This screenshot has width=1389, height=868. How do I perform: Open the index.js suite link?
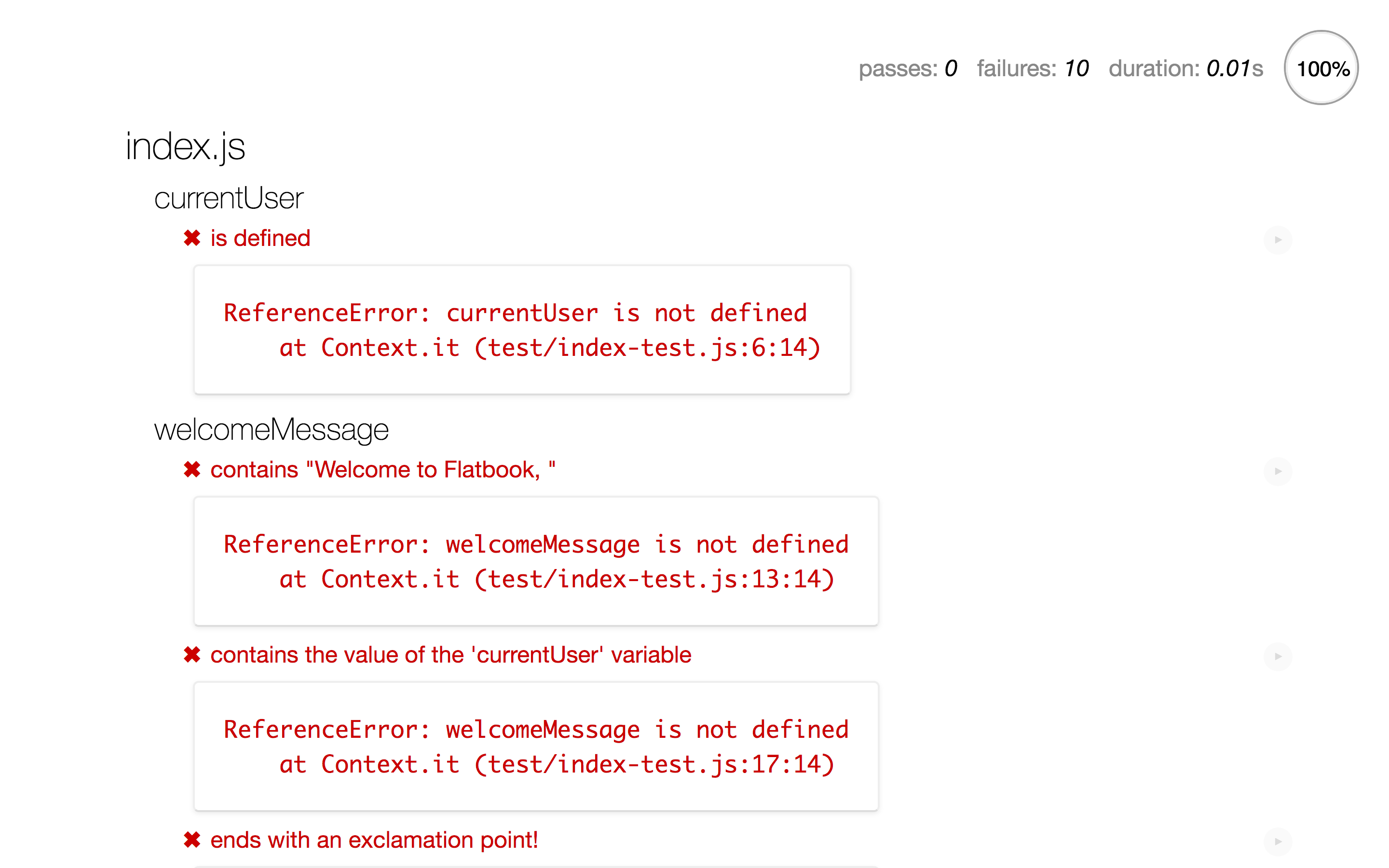[185, 147]
